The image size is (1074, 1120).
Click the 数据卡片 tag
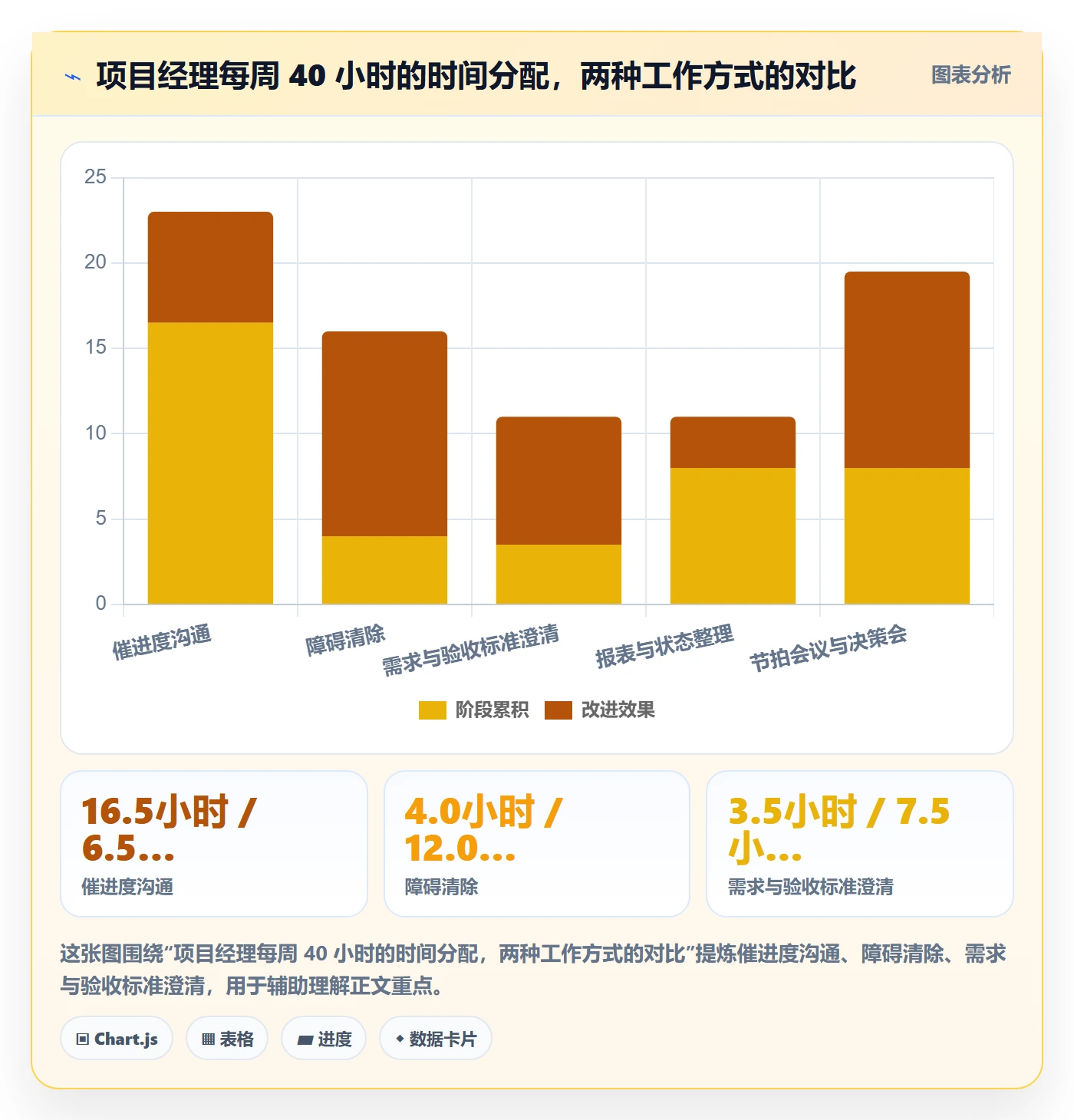click(436, 1039)
